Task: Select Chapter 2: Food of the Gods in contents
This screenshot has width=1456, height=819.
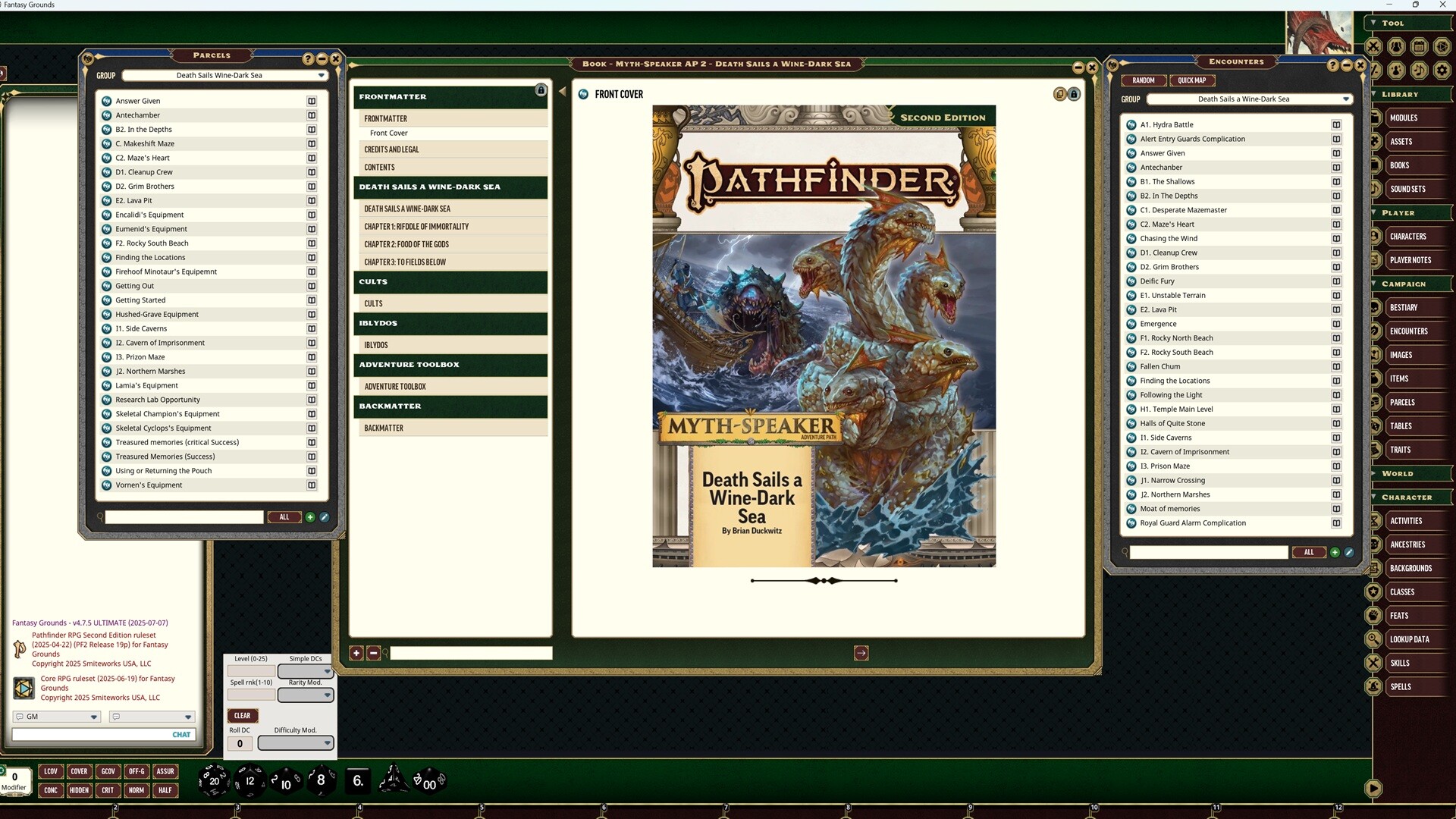Action: (406, 243)
